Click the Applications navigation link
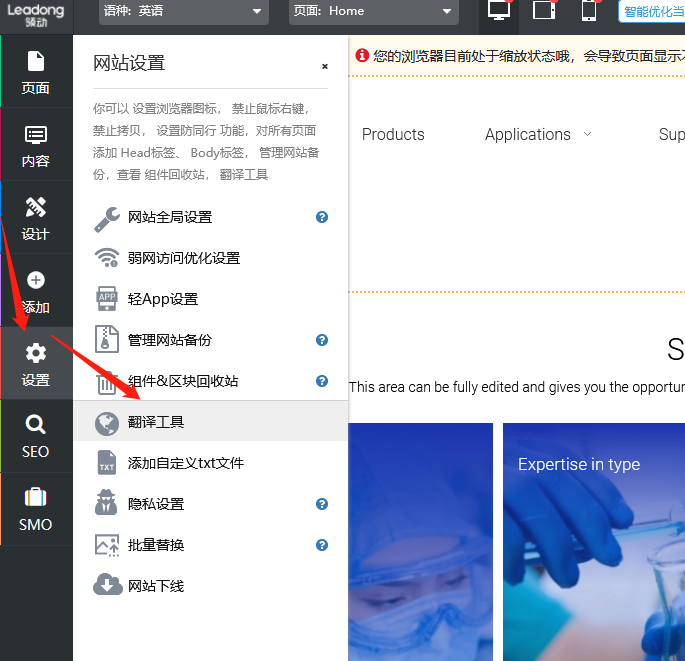Screen dimensions: 685x661 coord(528,135)
